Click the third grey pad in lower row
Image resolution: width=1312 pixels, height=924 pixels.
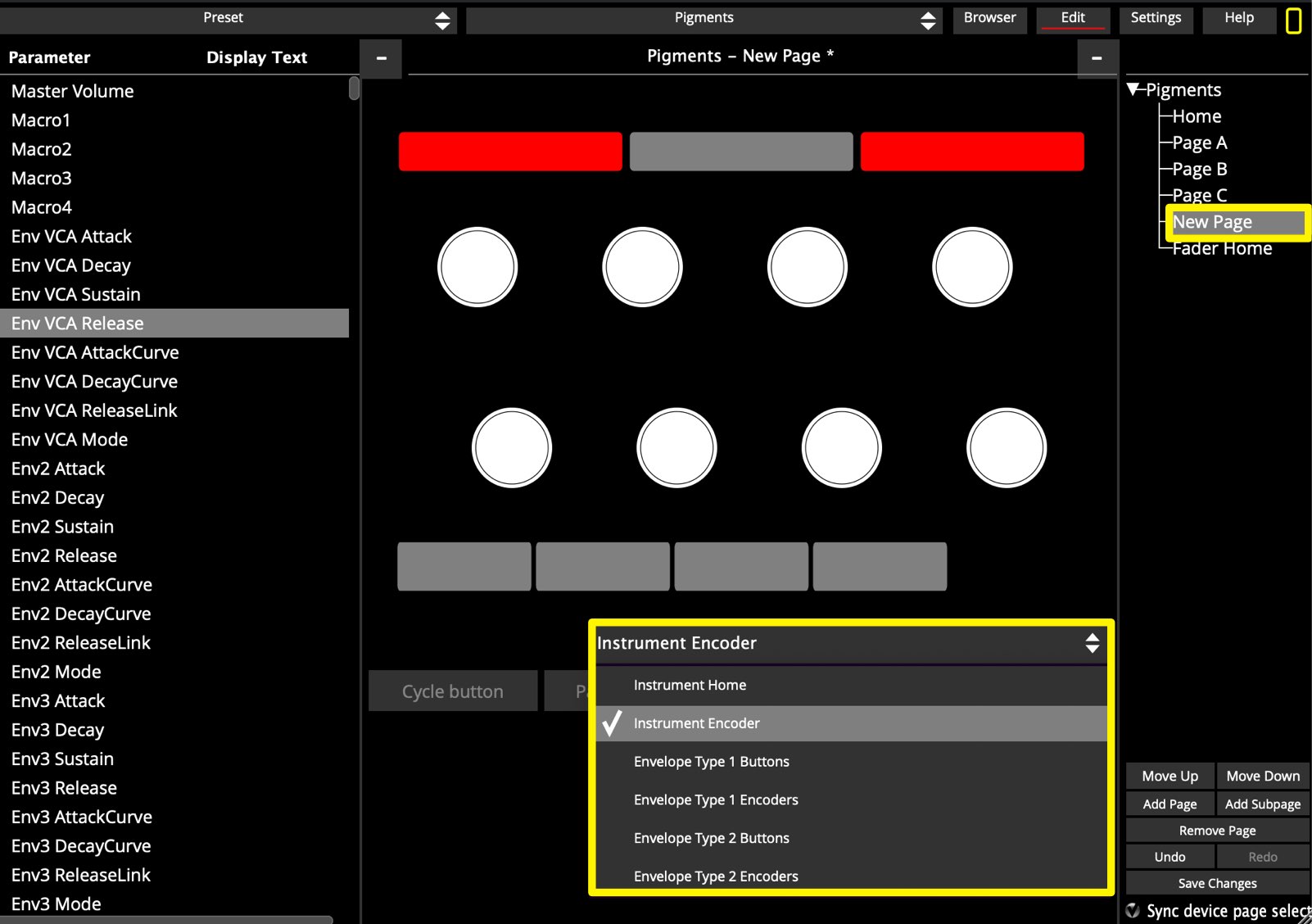pos(741,566)
